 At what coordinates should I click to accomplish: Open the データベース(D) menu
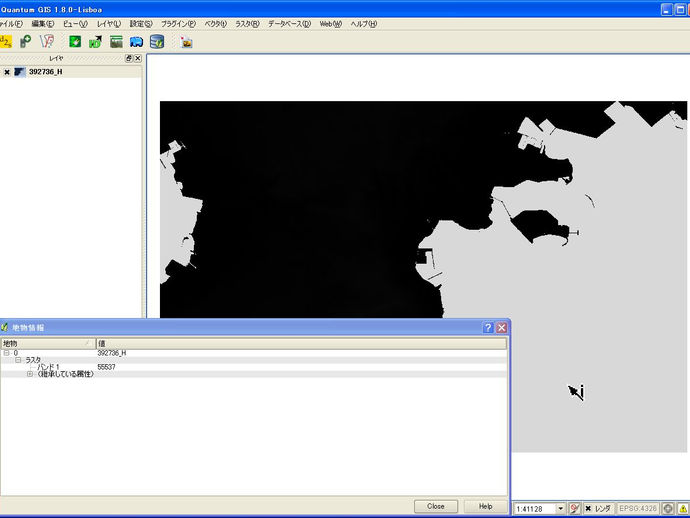click(x=290, y=24)
